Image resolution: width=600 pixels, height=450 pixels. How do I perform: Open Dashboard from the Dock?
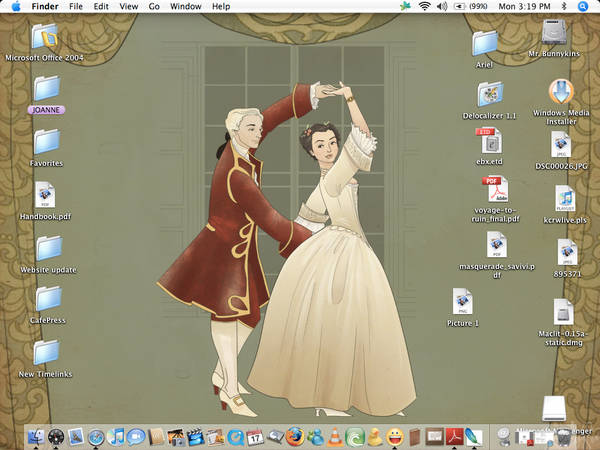coord(56,437)
